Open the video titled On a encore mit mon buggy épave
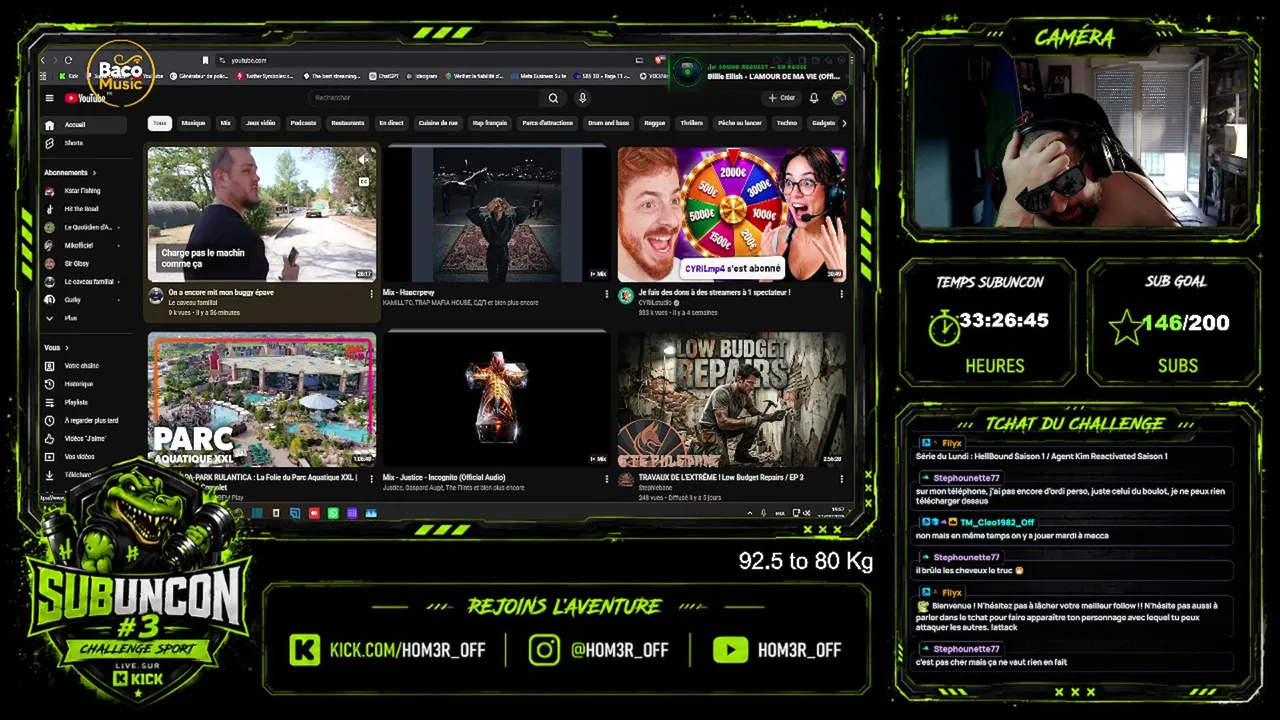The image size is (1280, 720). click(x=221, y=293)
